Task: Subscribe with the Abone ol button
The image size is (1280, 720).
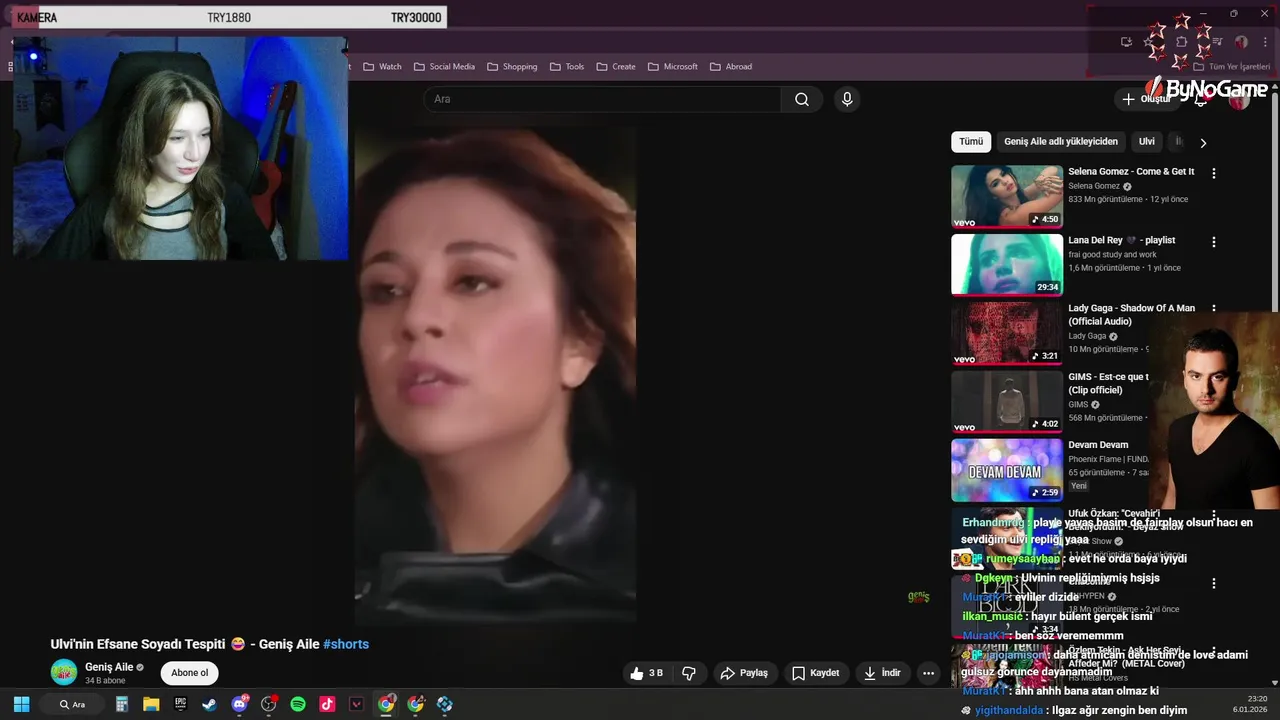Action: click(190, 673)
